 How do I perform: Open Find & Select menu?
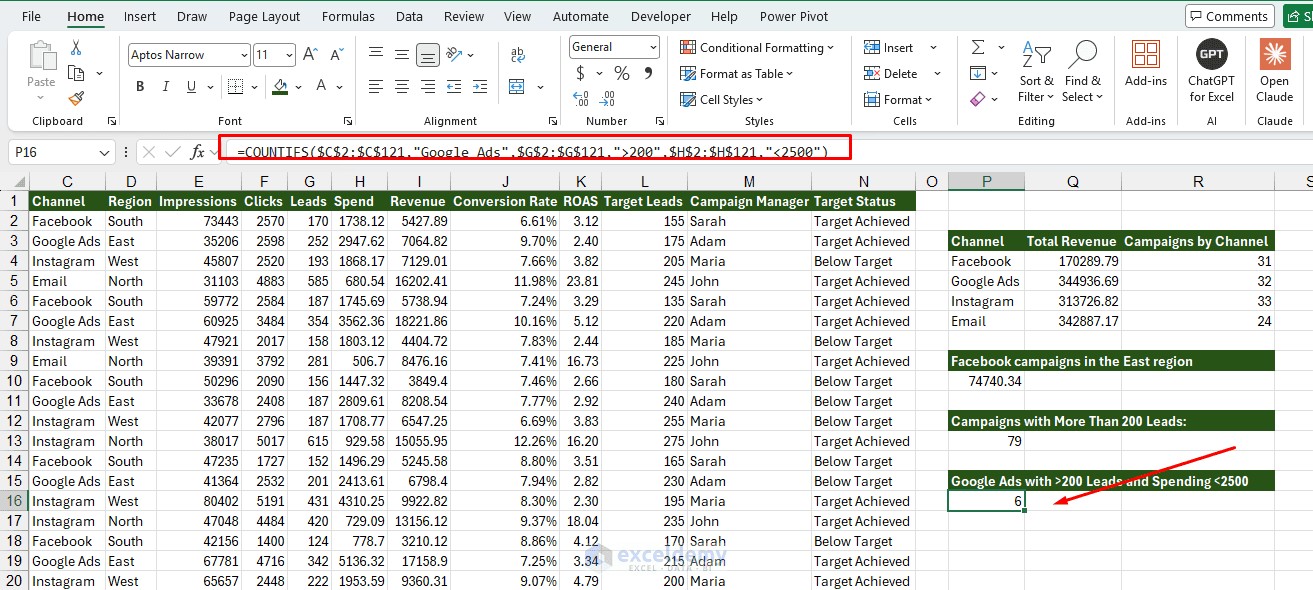(1082, 73)
